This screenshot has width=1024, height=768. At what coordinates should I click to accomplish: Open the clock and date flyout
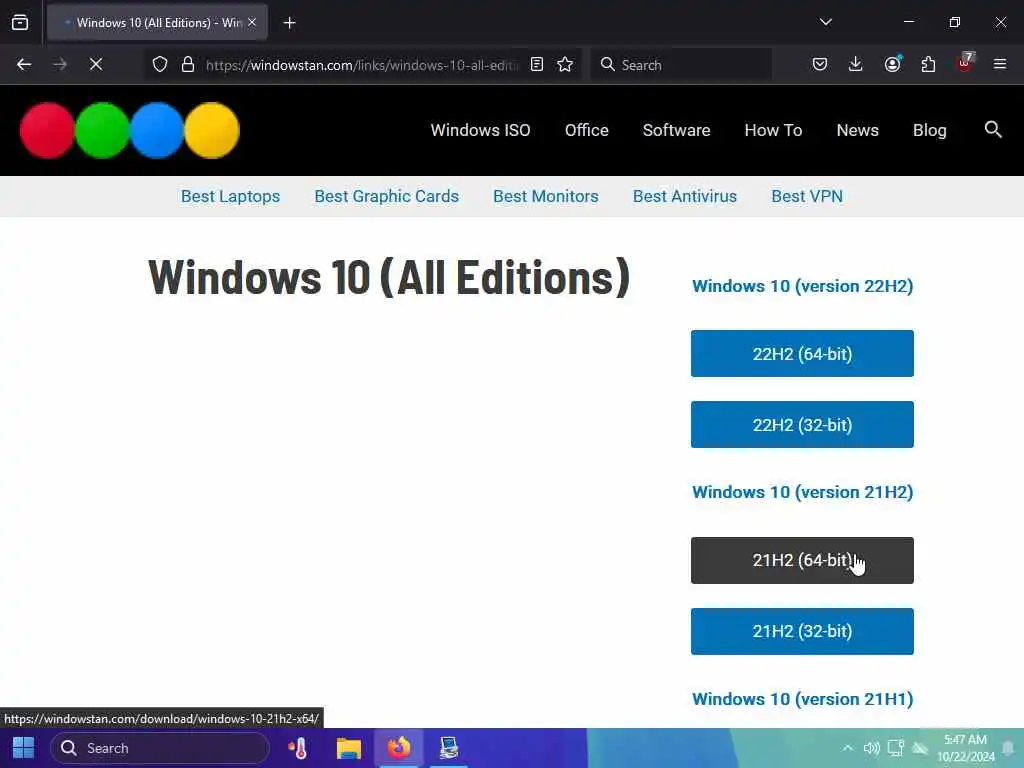coord(965,748)
